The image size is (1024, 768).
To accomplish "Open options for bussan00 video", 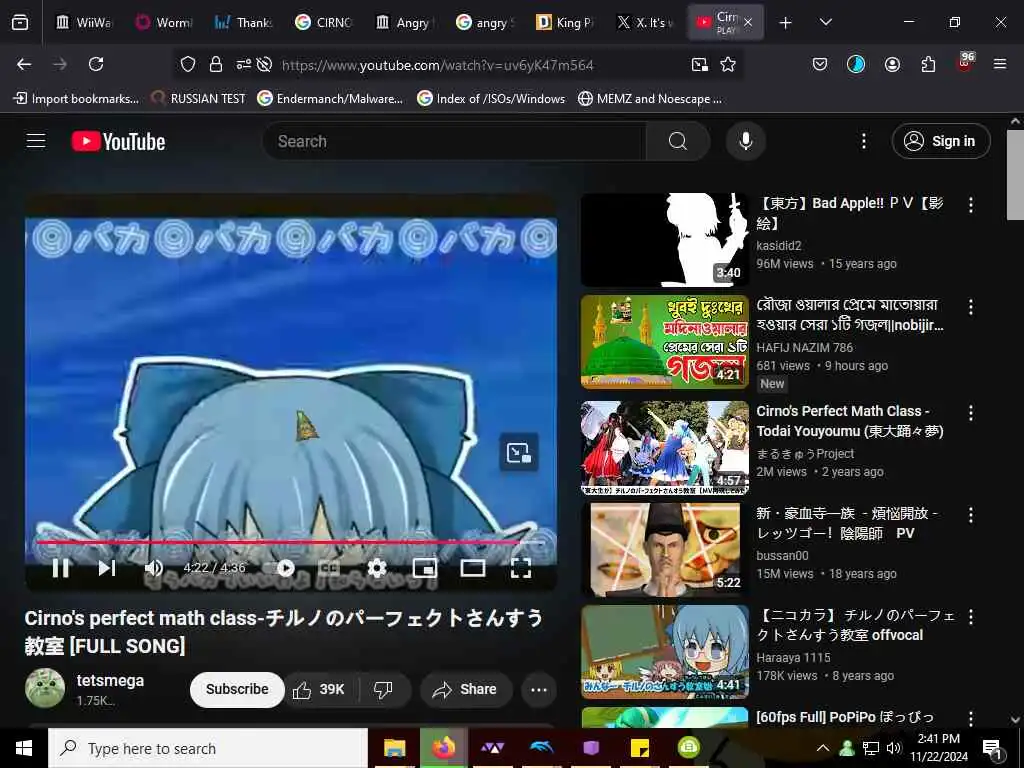I will (970, 515).
